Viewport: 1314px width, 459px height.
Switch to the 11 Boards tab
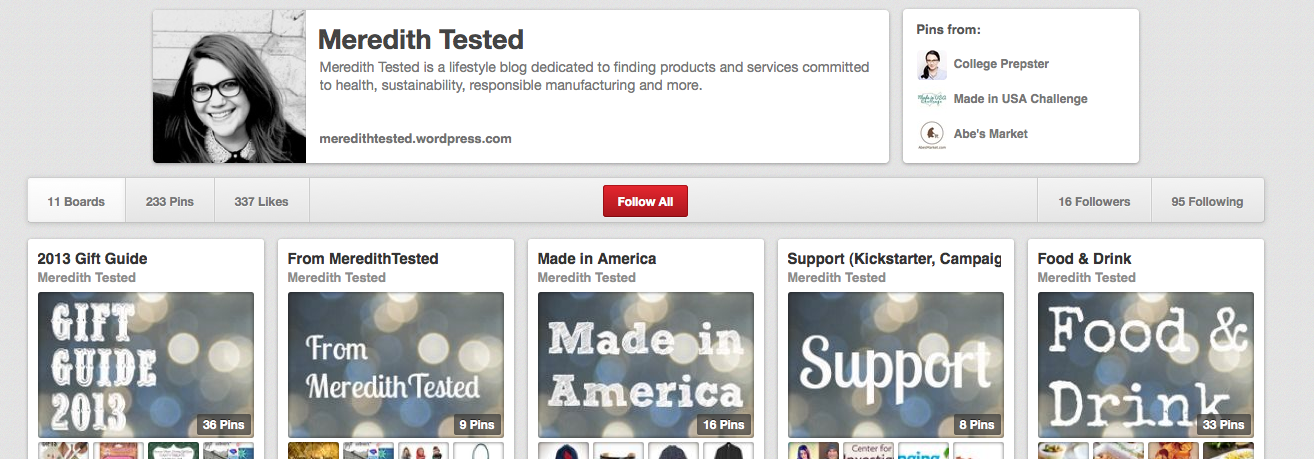(76, 201)
